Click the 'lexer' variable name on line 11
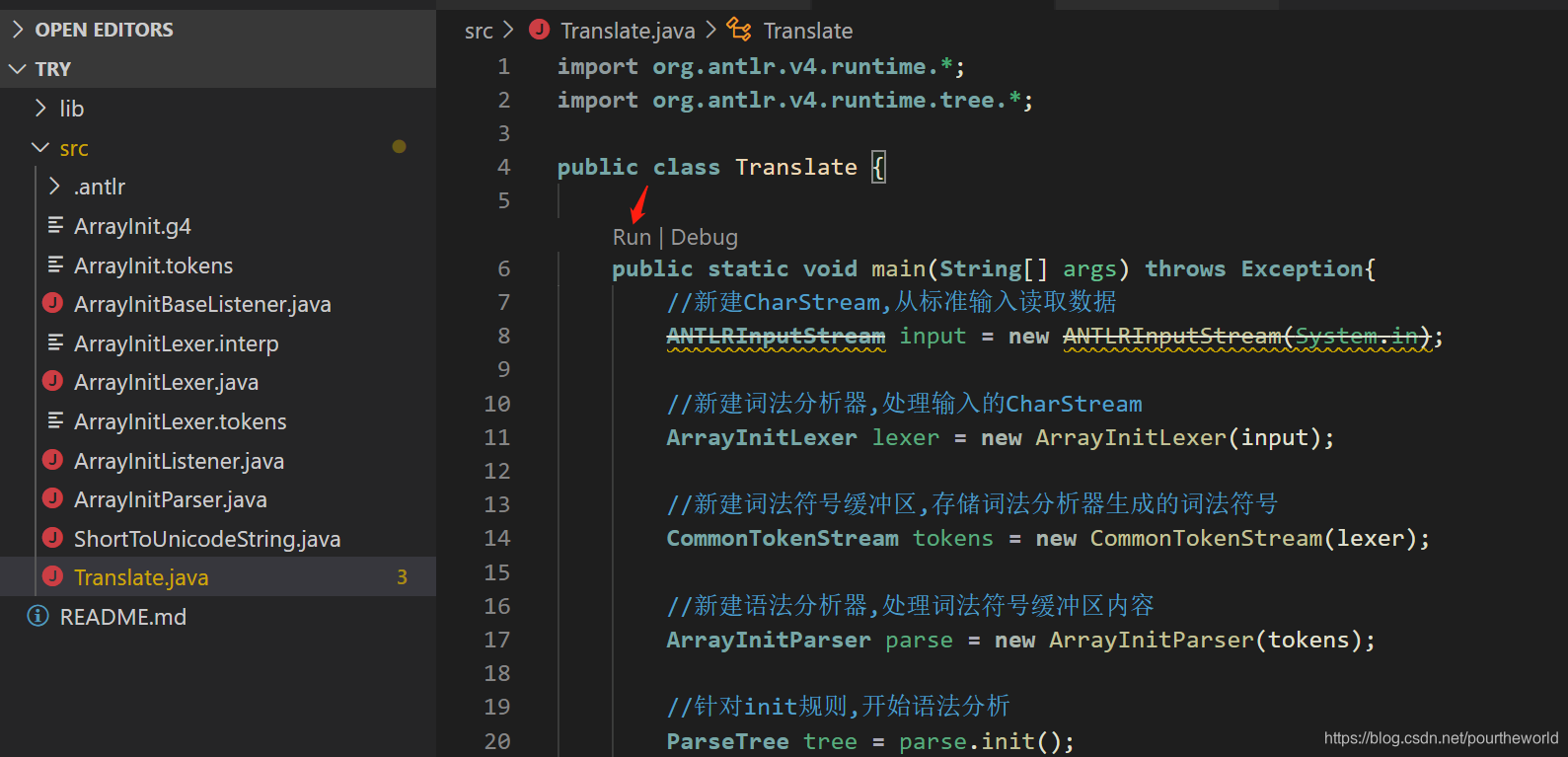1568x757 pixels. tap(906, 437)
